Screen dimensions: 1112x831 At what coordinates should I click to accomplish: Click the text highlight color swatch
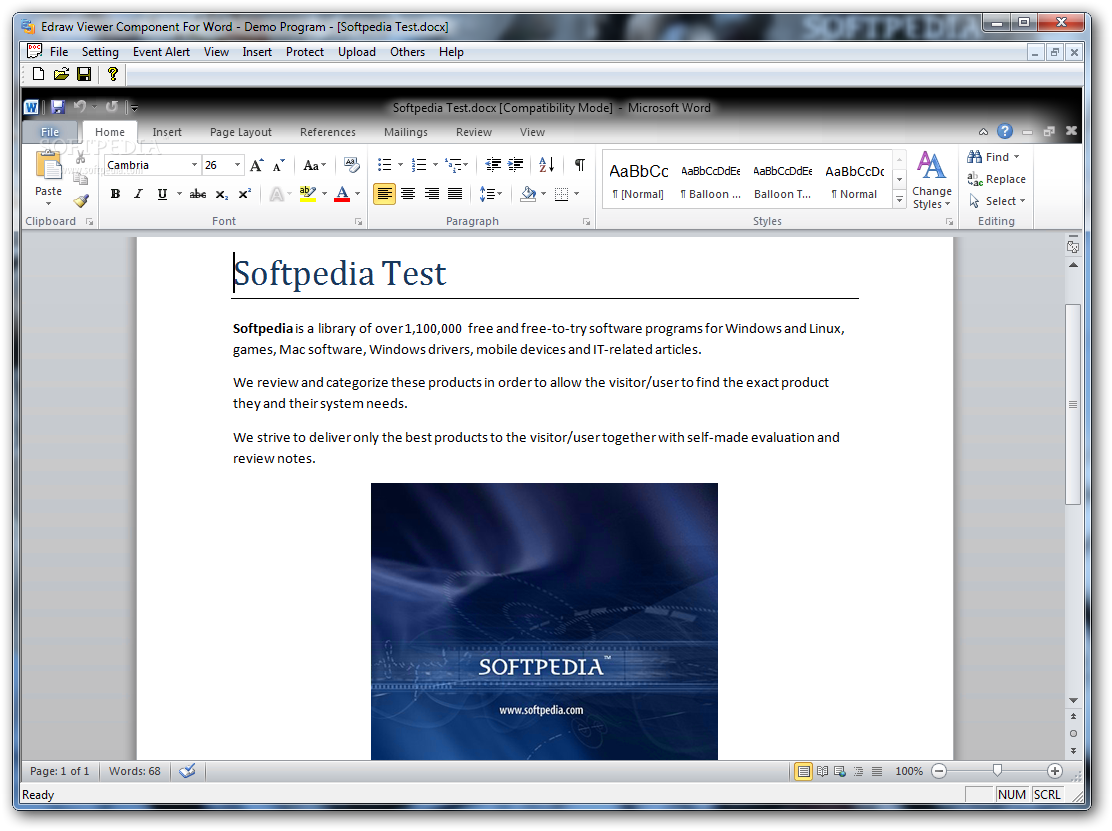tap(308, 194)
